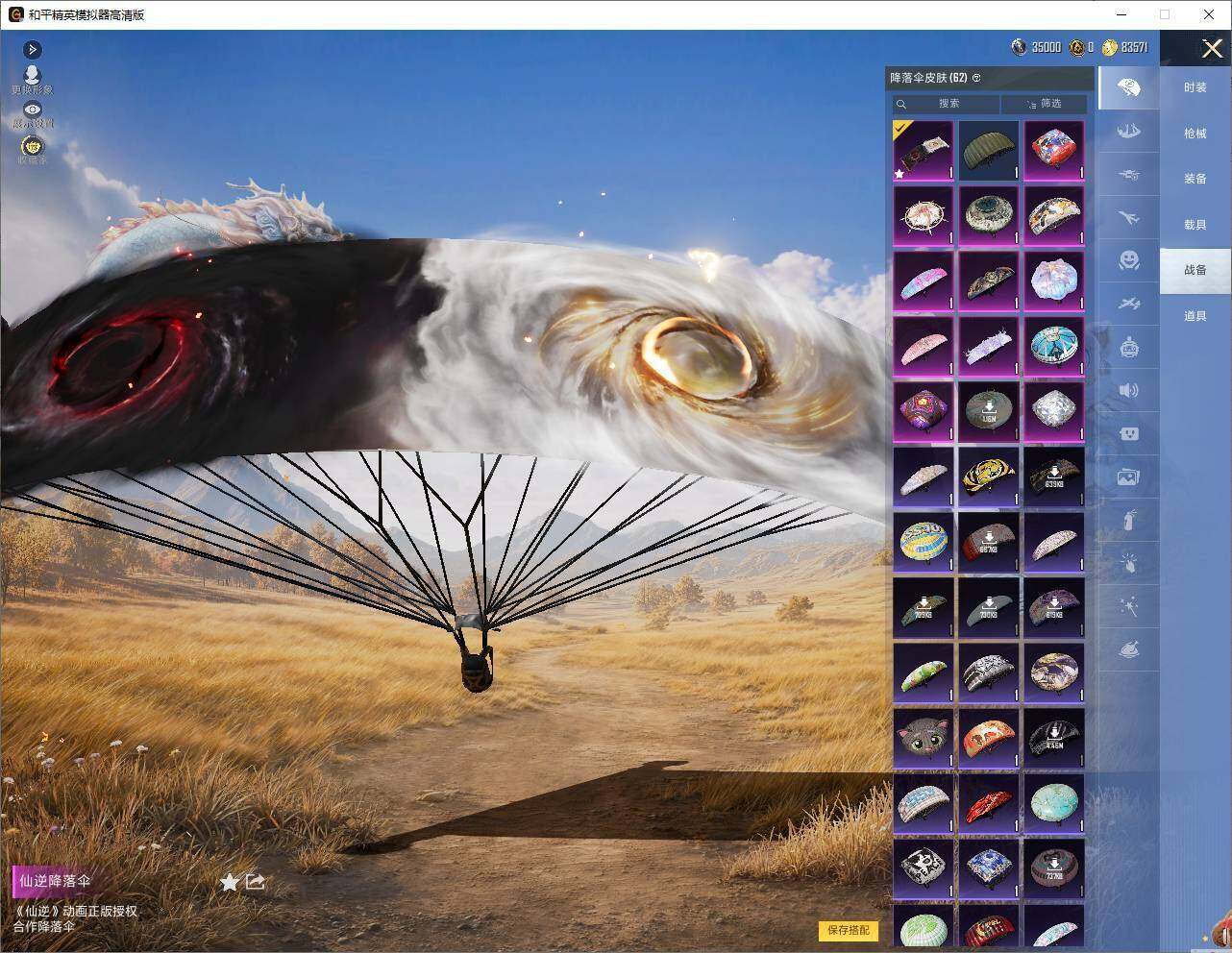Image resolution: width=1232 pixels, height=953 pixels.
Task: Open the 筛选 filter dropdown
Action: click(1044, 104)
